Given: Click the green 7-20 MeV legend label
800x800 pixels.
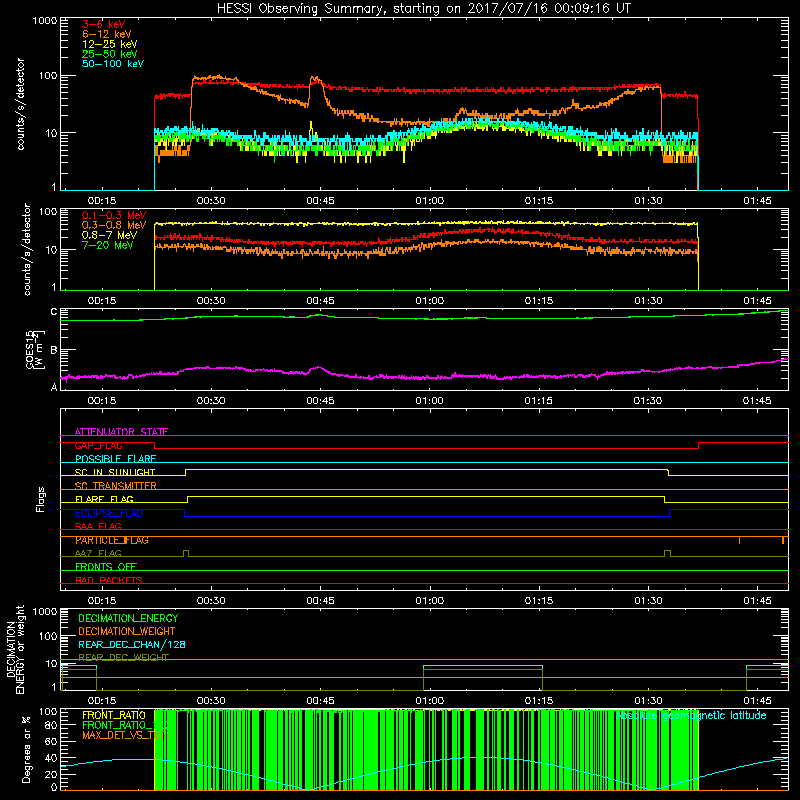Looking at the screenshot, I should 107,245.
